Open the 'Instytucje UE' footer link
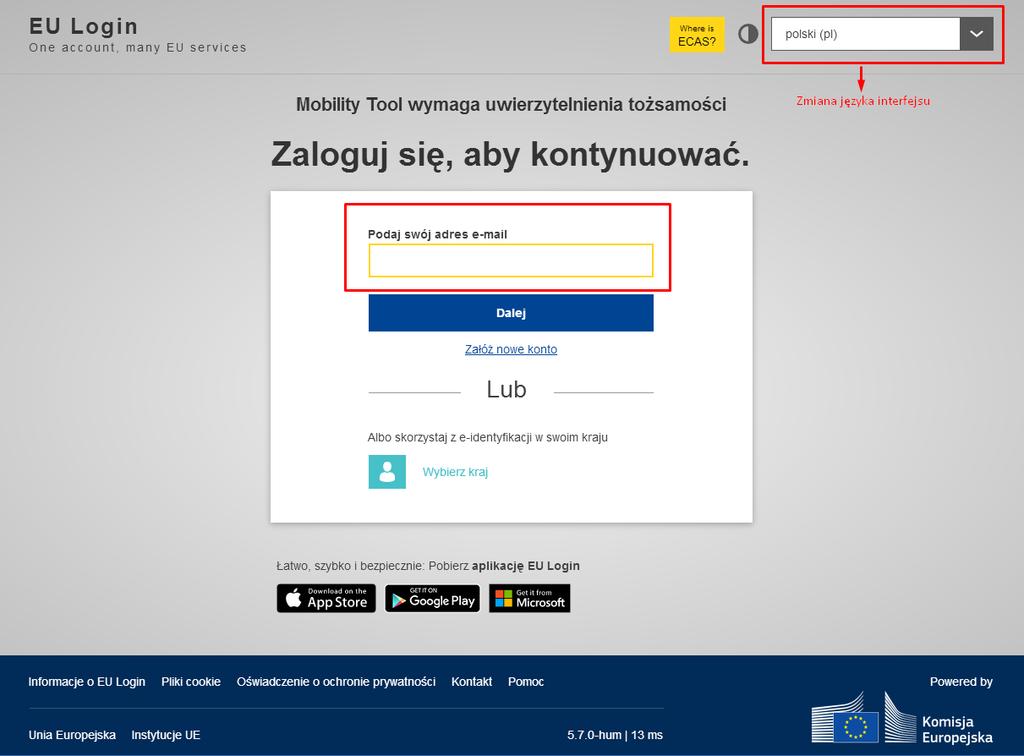 (x=166, y=735)
